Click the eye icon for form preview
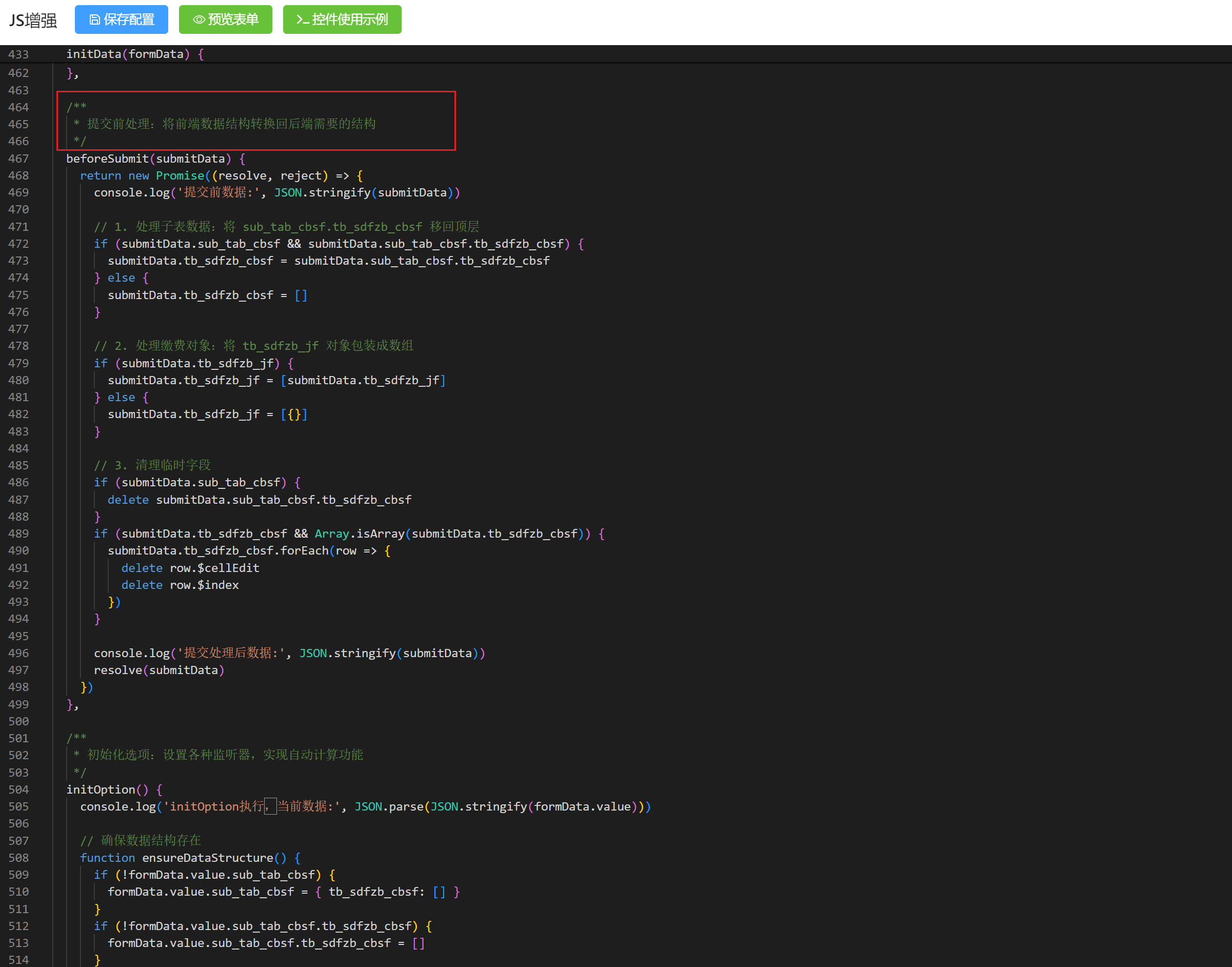The image size is (1232, 967). point(198,20)
